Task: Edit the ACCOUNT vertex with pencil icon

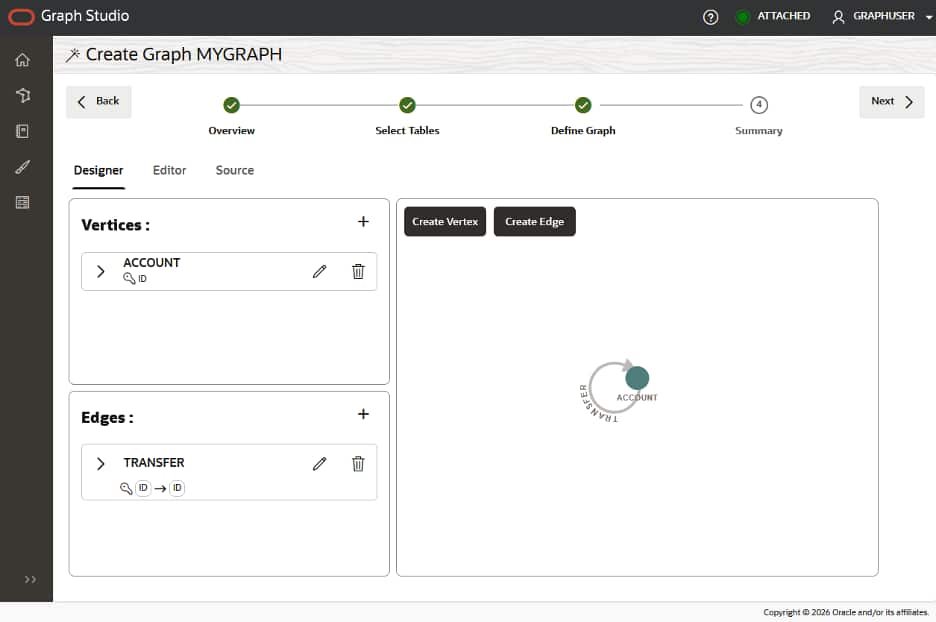Action: click(x=319, y=272)
